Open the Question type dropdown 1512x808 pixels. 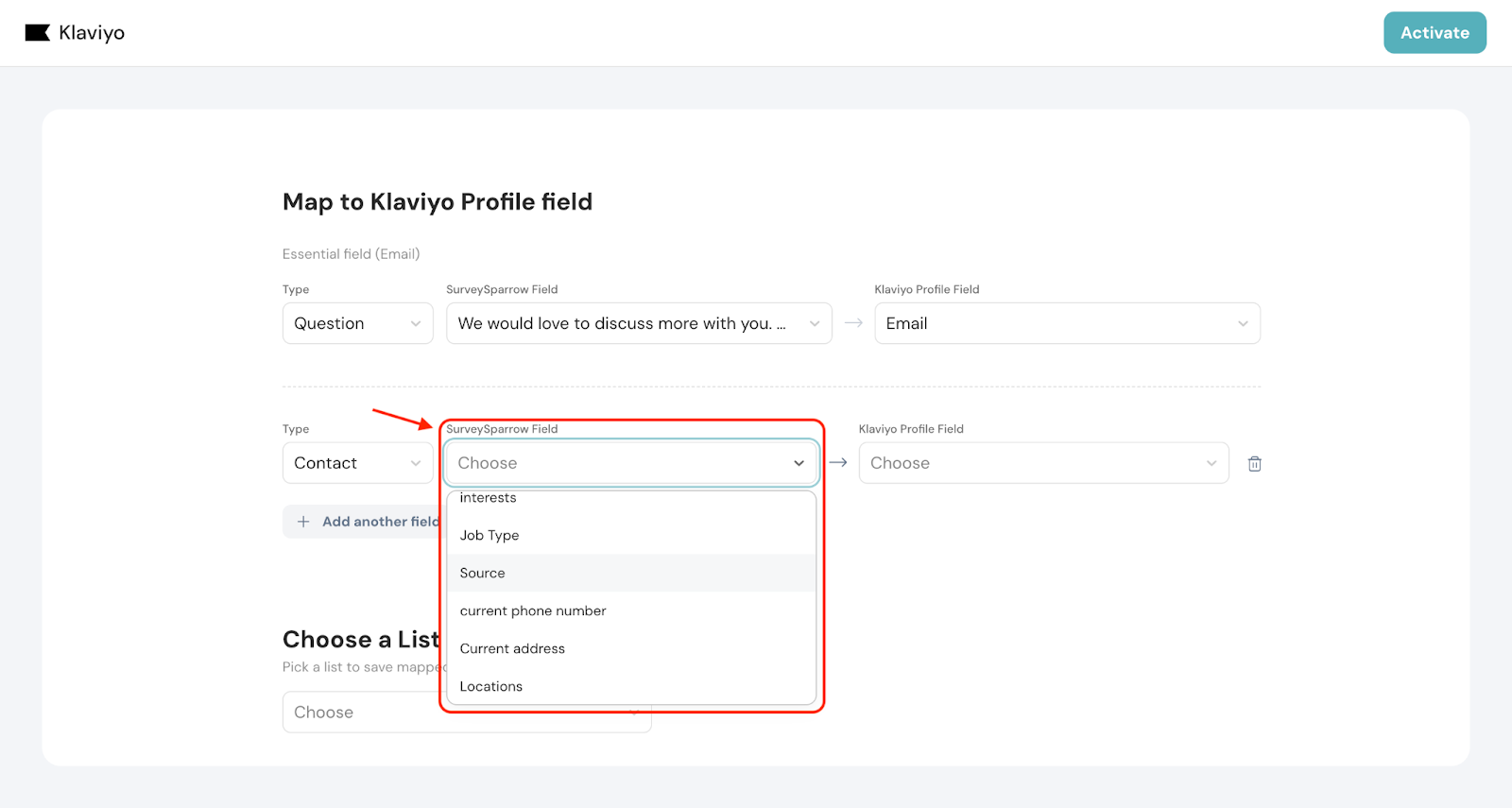356,324
